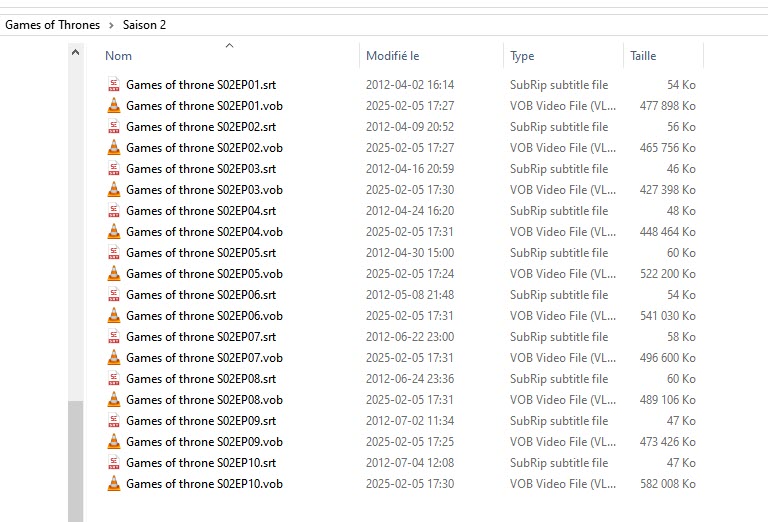
Task: Click the subtitle icon of S02EP10.srt
Action: coord(114,464)
